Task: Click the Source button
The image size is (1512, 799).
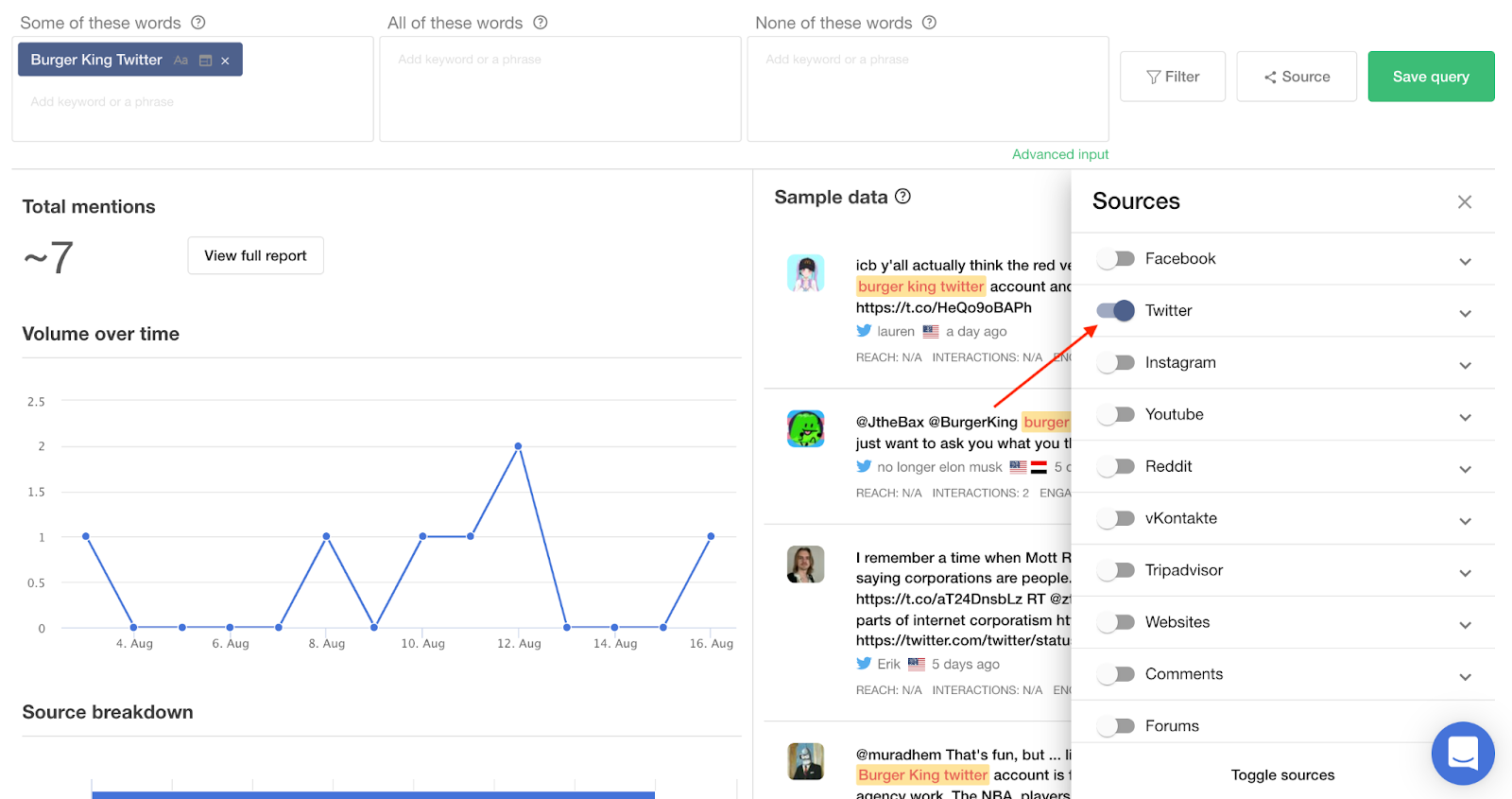Action: click(1297, 77)
